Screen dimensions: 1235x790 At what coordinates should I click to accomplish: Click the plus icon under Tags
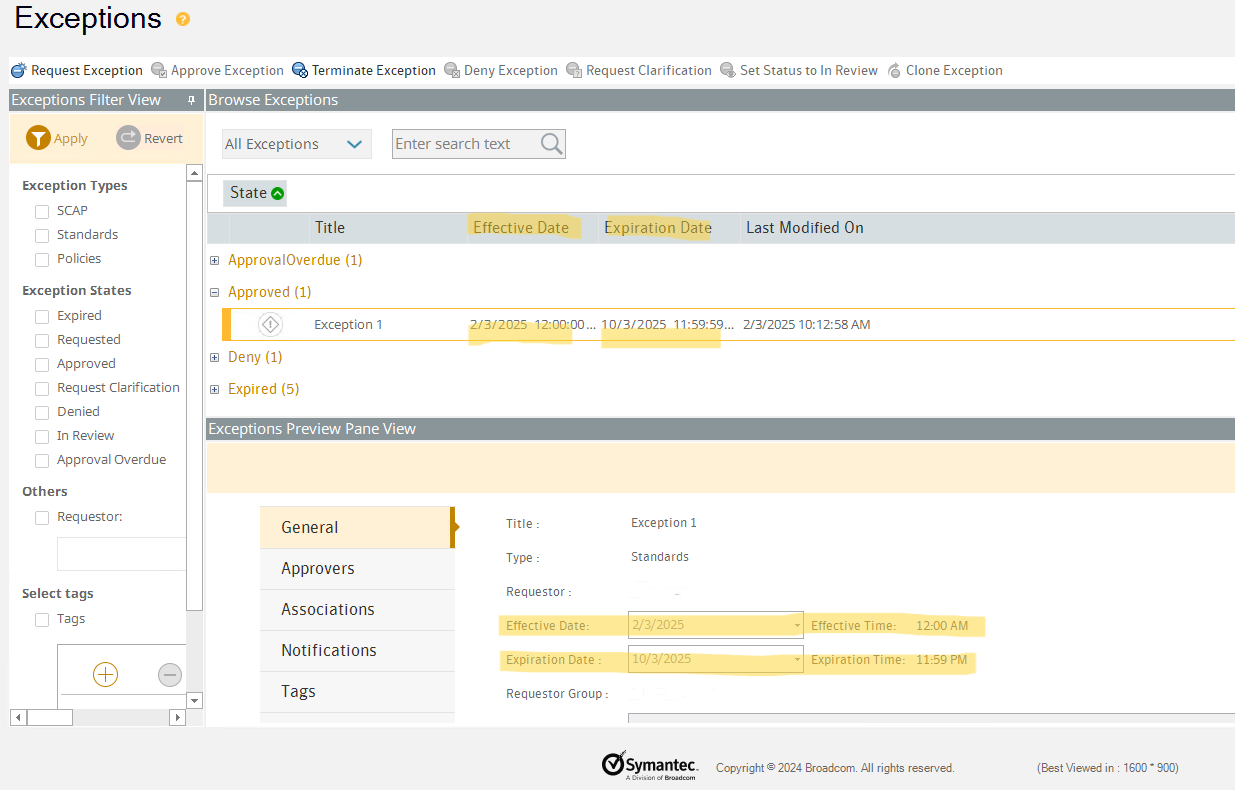[105, 675]
